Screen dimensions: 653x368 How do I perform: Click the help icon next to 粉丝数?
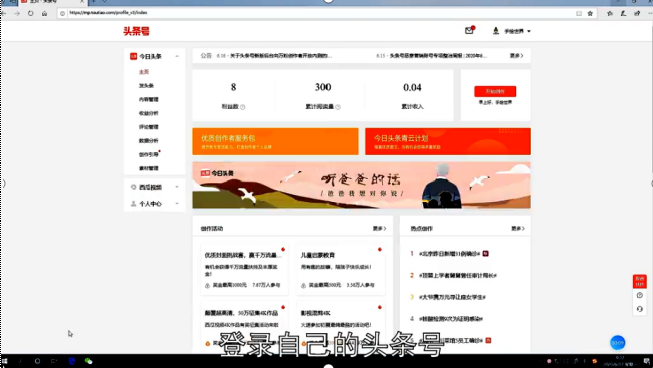click(243, 107)
